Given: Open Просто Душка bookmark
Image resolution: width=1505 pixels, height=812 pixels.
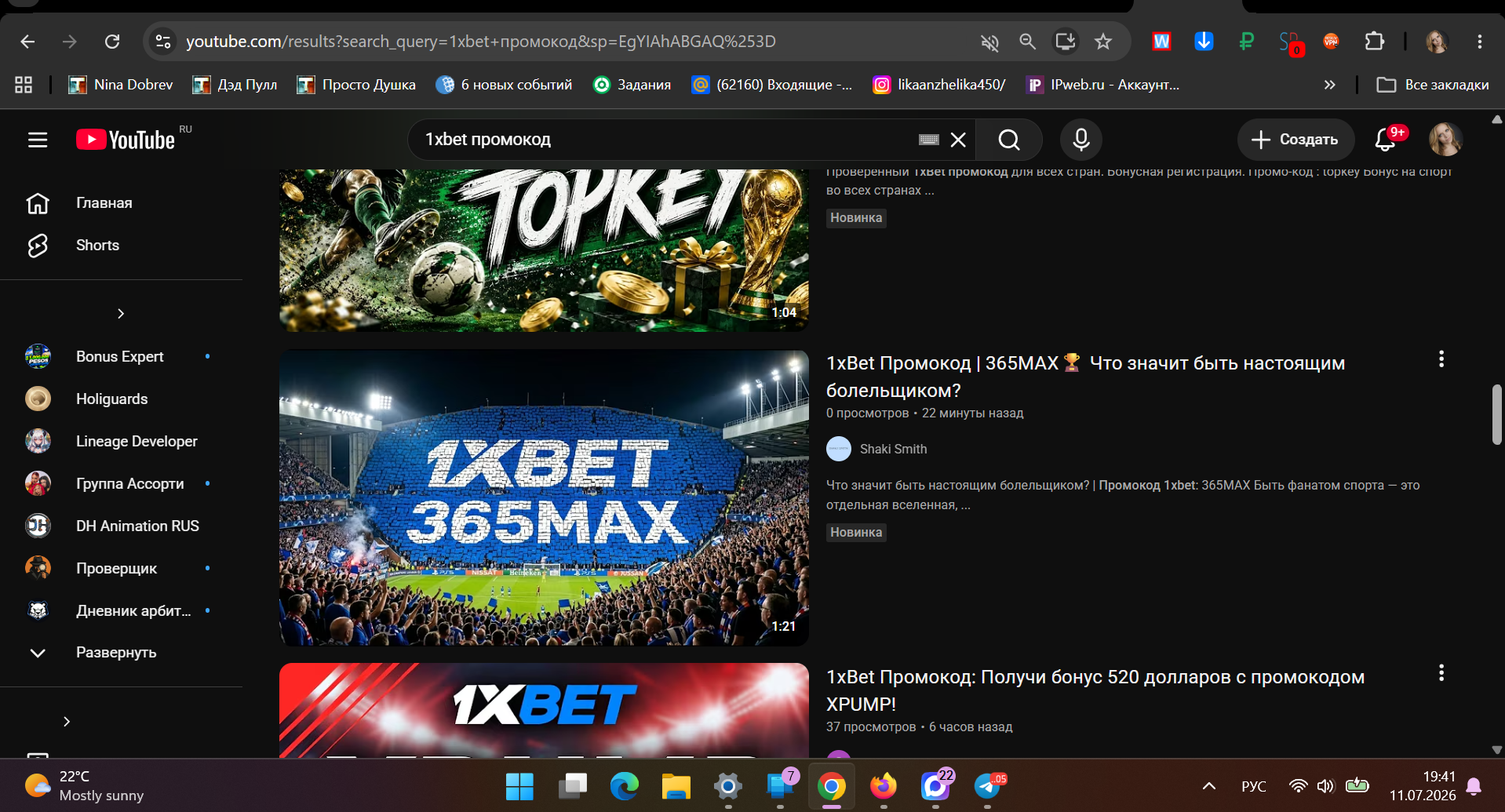Looking at the screenshot, I should pos(356,85).
